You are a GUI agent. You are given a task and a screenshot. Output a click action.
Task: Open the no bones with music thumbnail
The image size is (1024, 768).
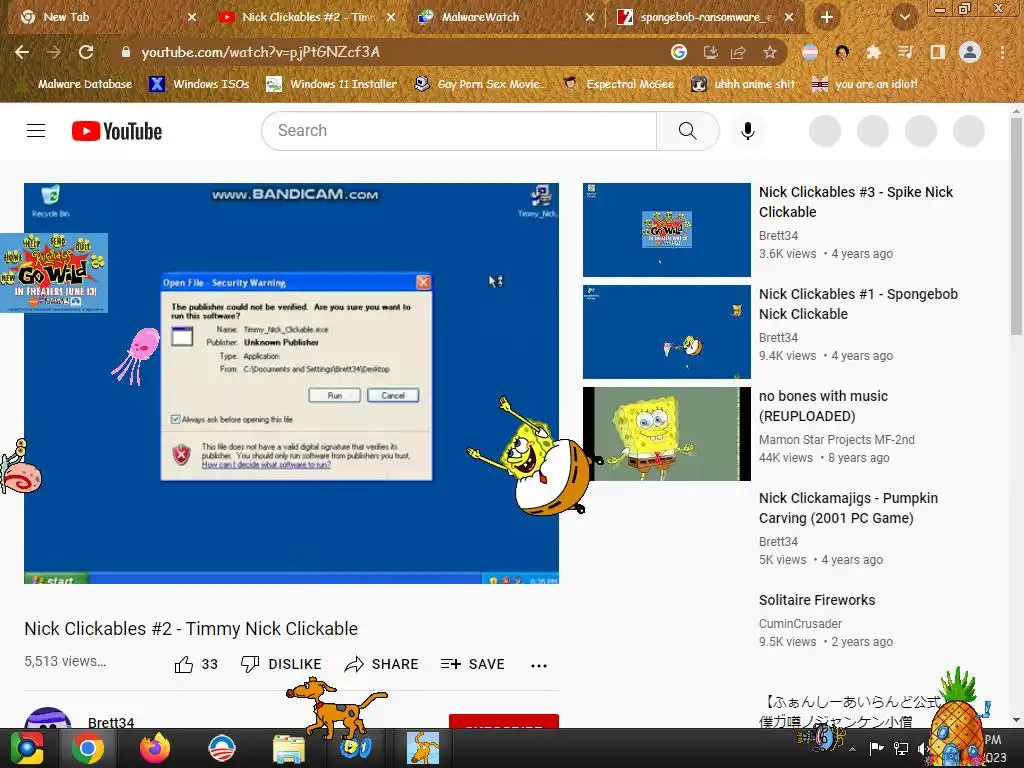[667, 434]
